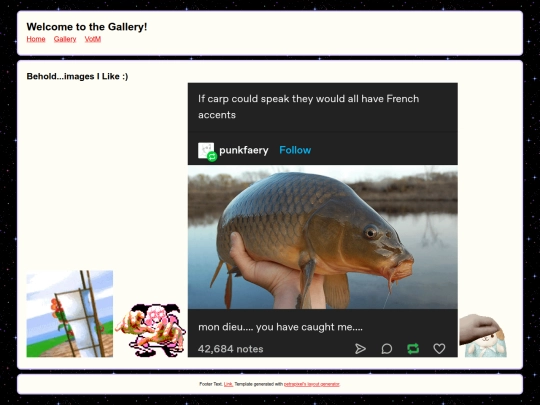
Task: Open the hand petting plush image
Action: pyautogui.click(x=483, y=335)
